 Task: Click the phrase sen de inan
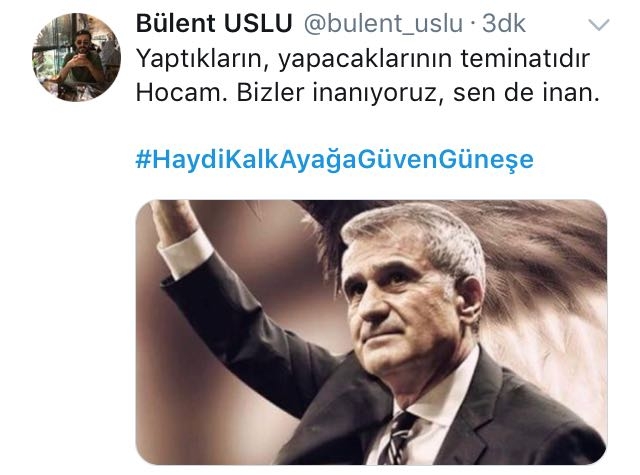[526, 93]
